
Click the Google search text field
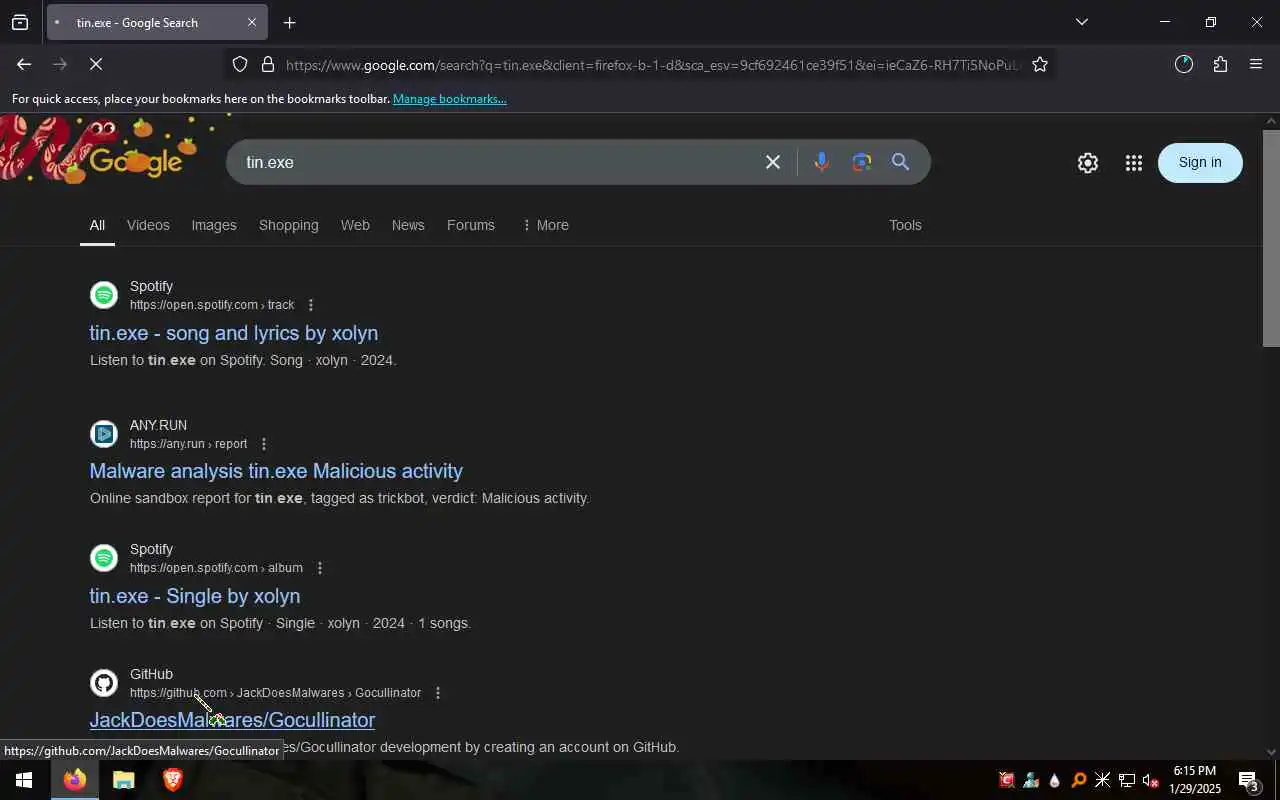pos(495,162)
